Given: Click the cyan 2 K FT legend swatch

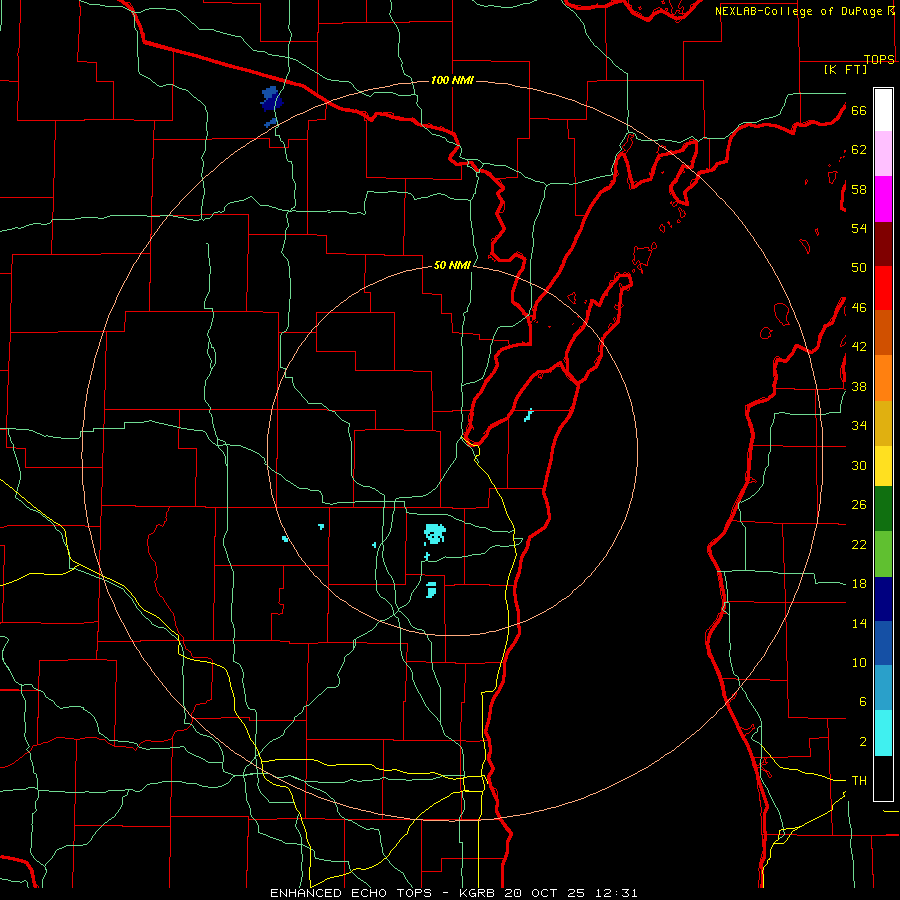Looking at the screenshot, I should [x=883, y=733].
